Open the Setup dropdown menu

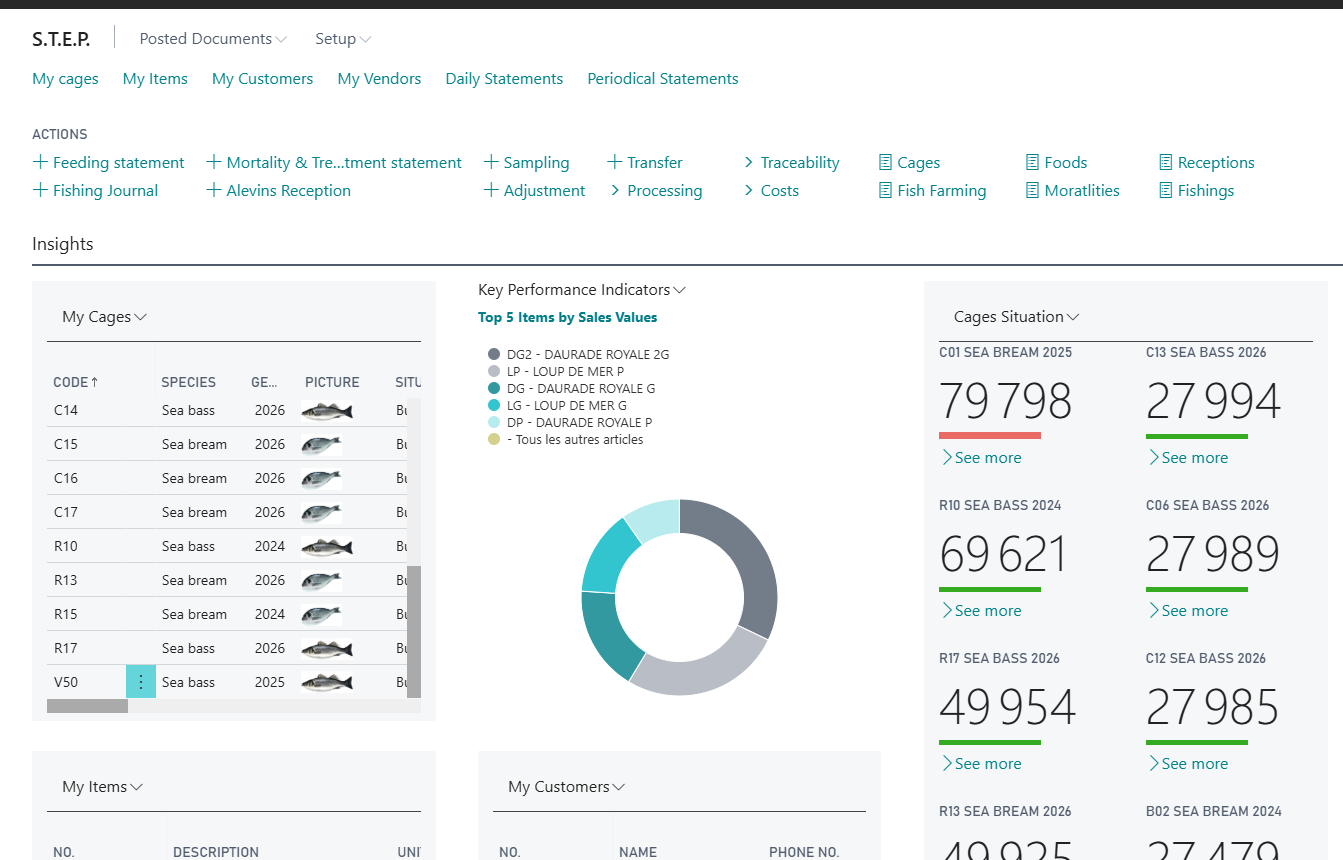point(343,39)
